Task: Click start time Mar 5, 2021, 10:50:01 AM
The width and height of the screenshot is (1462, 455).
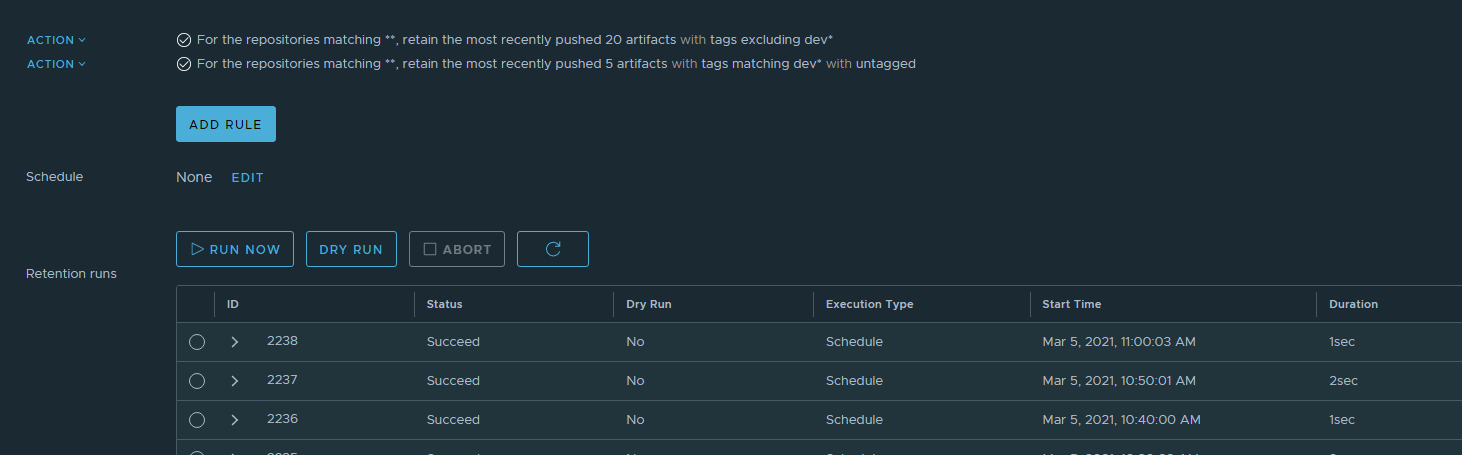Action: click(1119, 381)
